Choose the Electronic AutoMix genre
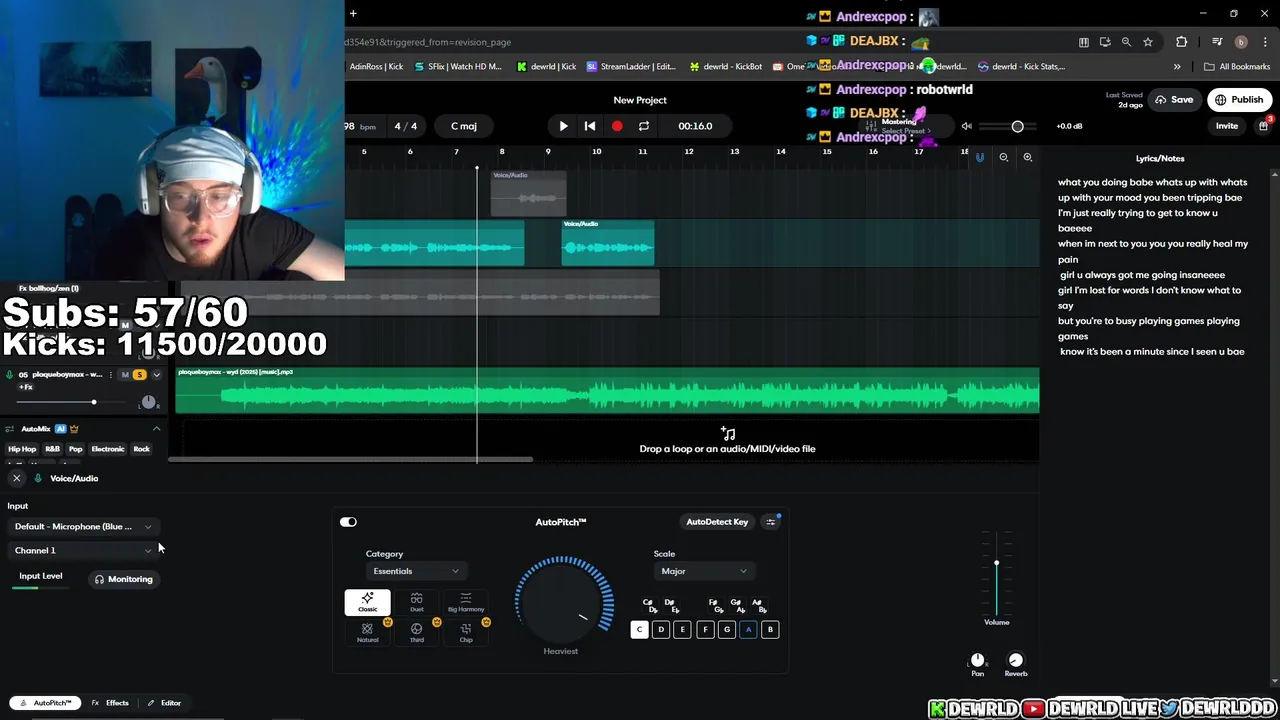This screenshot has height=720, width=1280. [108, 449]
